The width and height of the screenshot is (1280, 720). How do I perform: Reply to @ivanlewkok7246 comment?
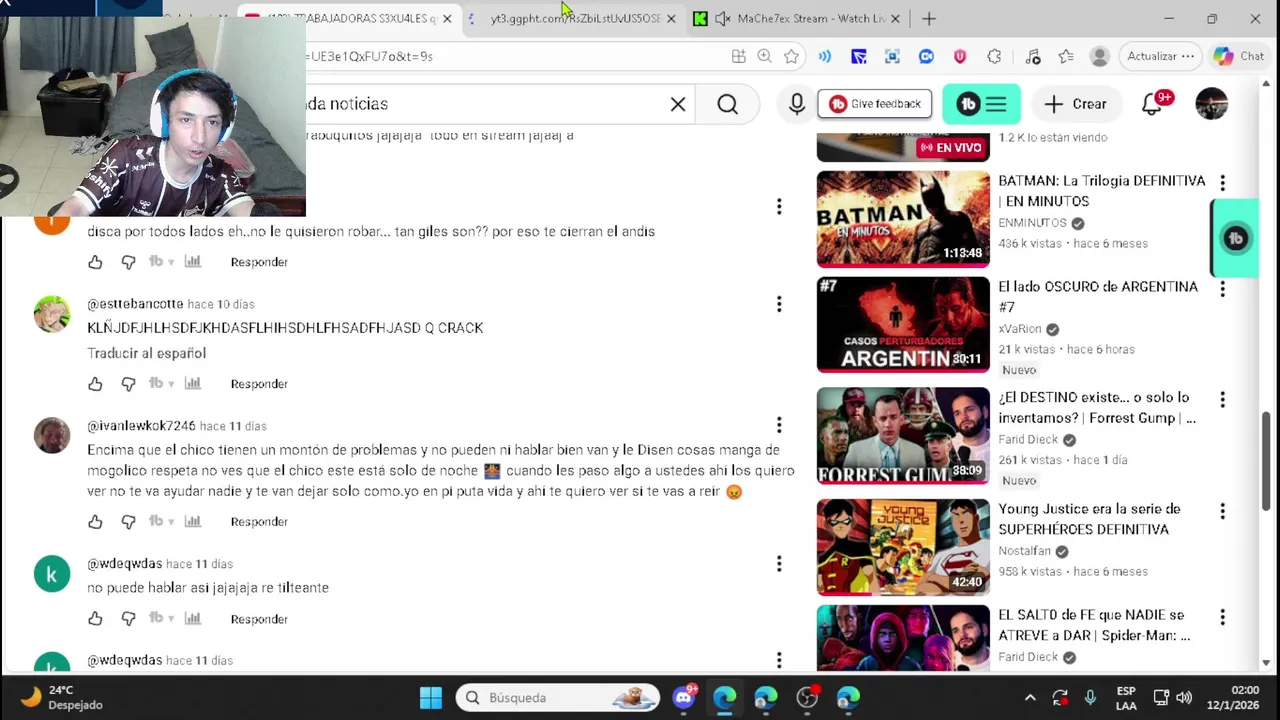click(x=259, y=522)
